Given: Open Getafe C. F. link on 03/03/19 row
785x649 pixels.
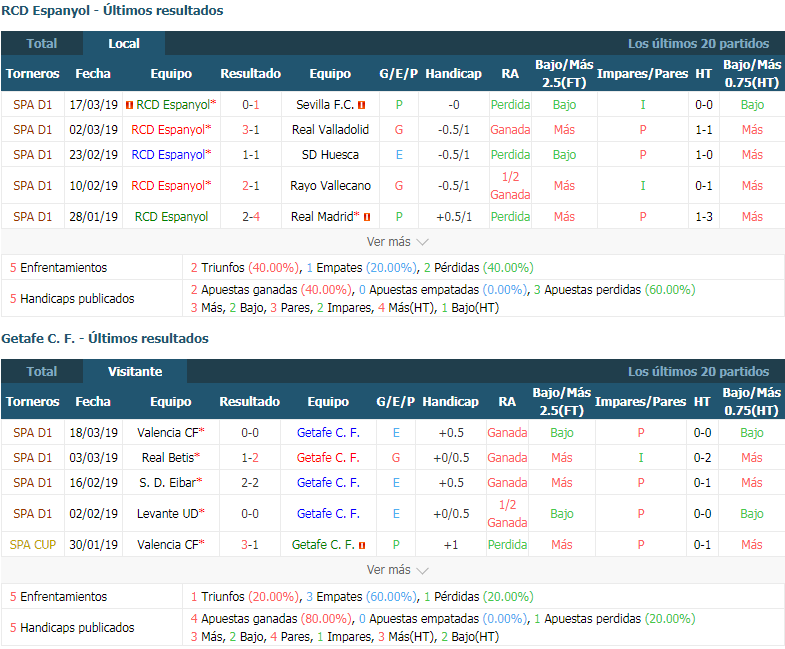Looking at the screenshot, I should click(x=328, y=458).
